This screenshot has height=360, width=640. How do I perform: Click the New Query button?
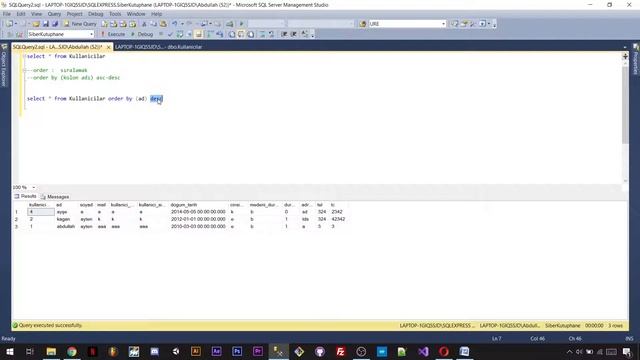(x=80, y=24)
